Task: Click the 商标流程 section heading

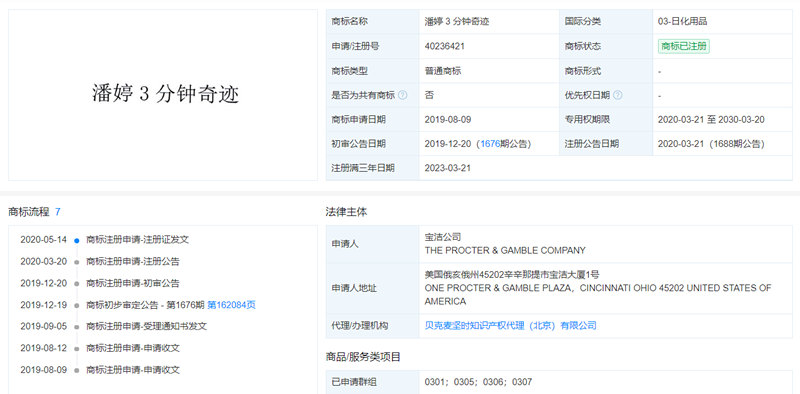Action: pyautogui.click(x=29, y=211)
